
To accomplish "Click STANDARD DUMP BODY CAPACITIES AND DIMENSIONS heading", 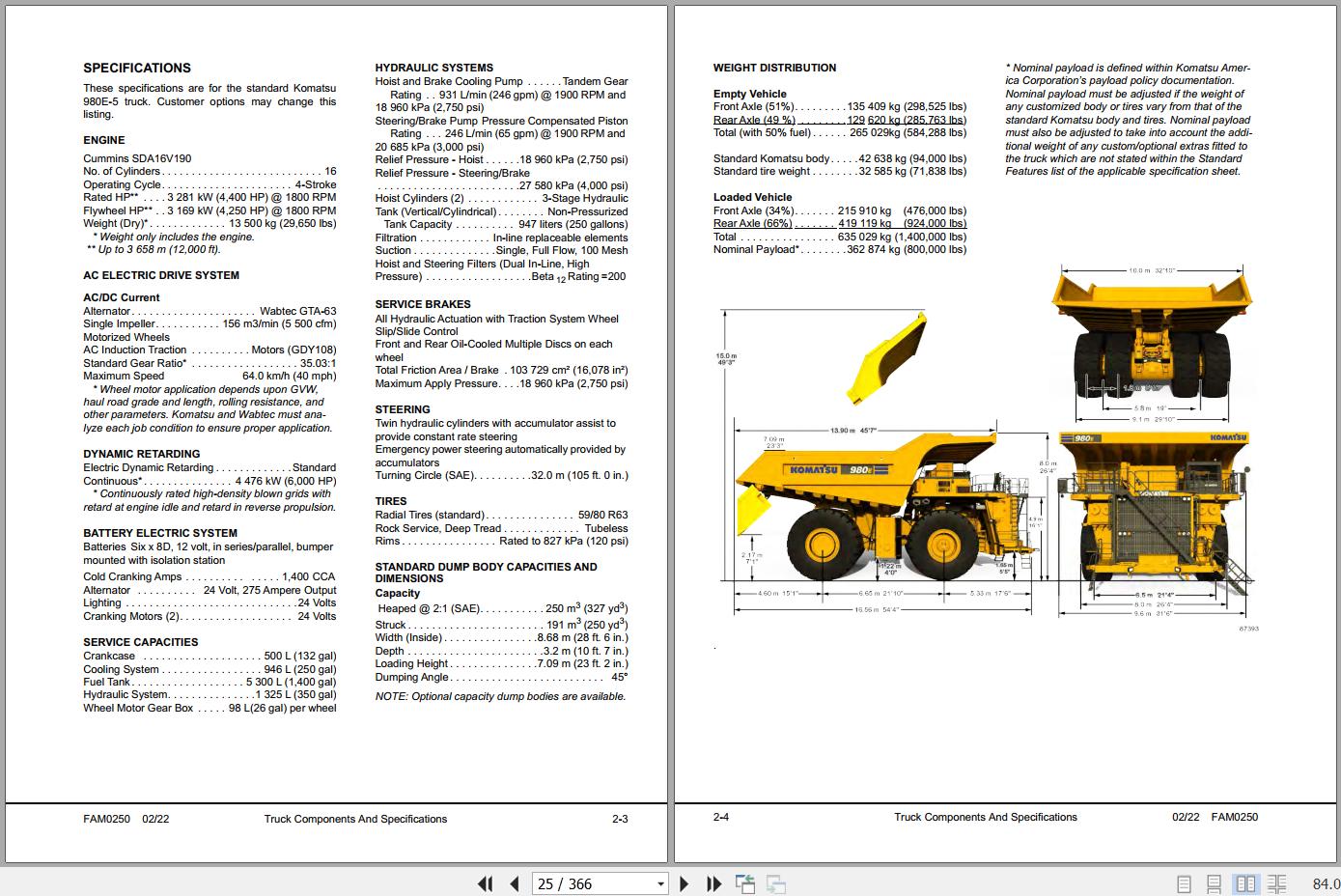I will [487, 573].
